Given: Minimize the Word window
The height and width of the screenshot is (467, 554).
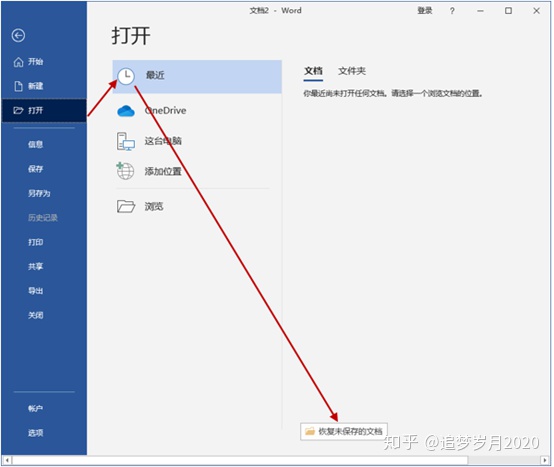Looking at the screenshot, I should coord(480,11).
